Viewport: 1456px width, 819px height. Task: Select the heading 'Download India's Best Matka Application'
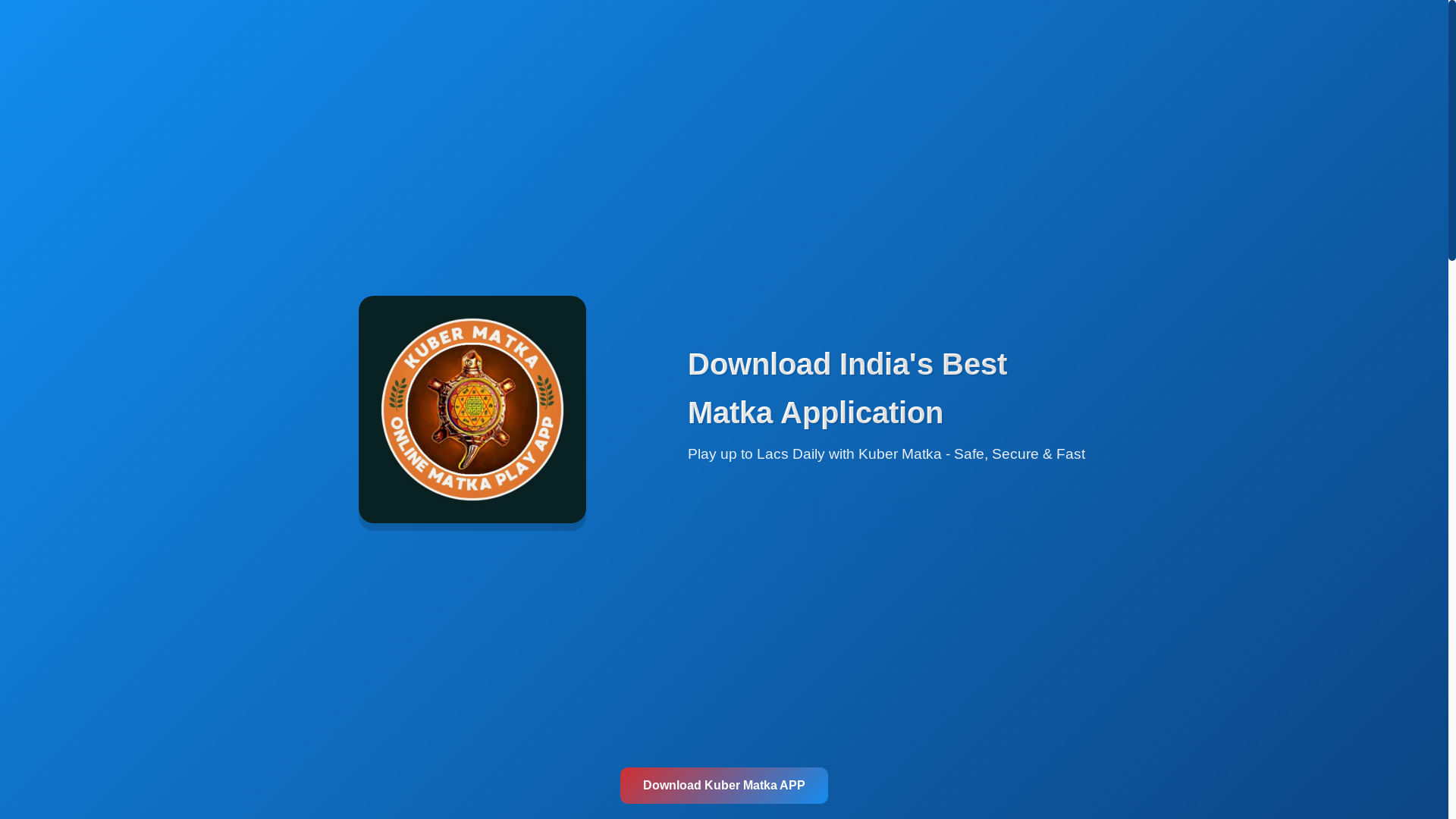pyautogui.click(x=847, y=388)
